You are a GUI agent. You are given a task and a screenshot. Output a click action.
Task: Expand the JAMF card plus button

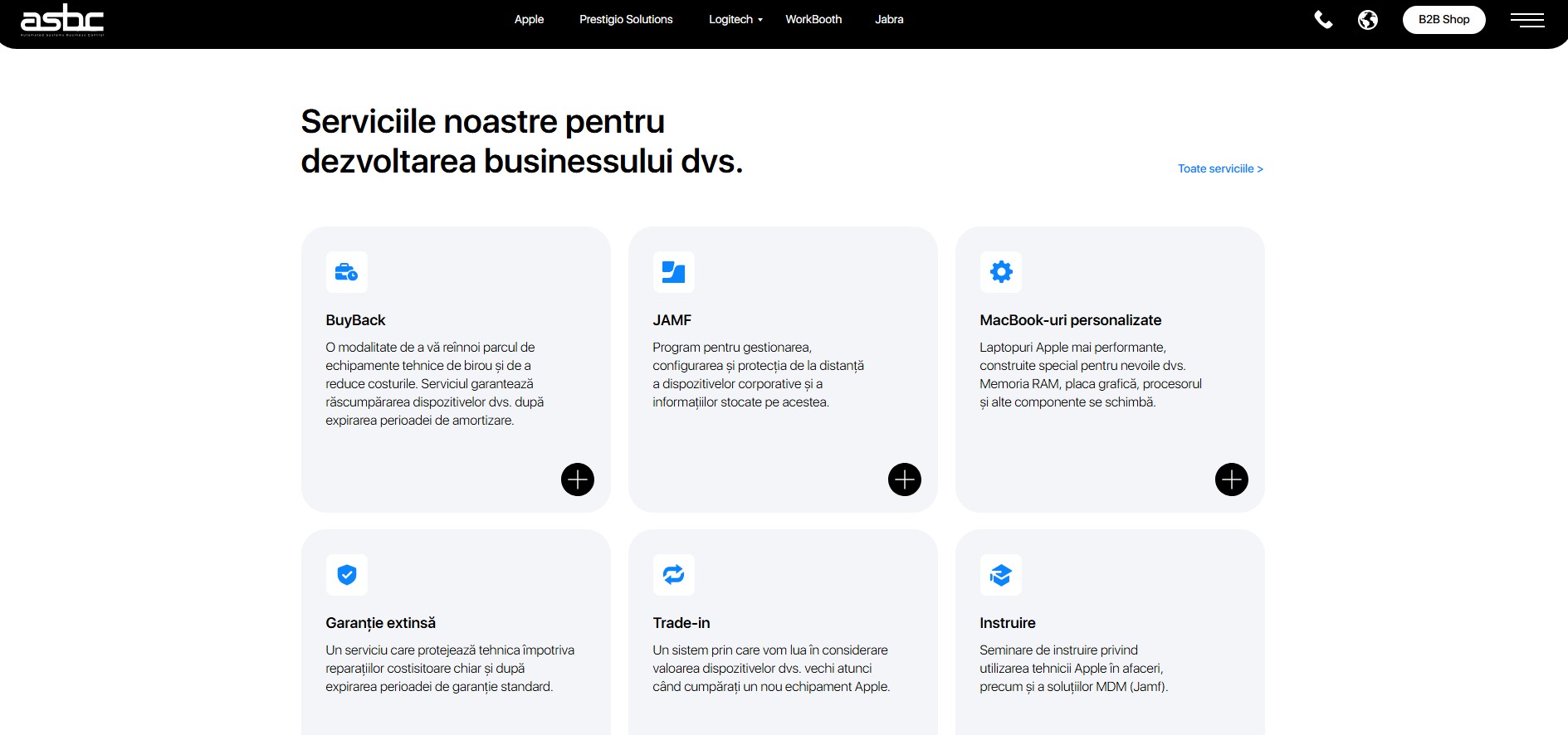(x=905, y=479)
